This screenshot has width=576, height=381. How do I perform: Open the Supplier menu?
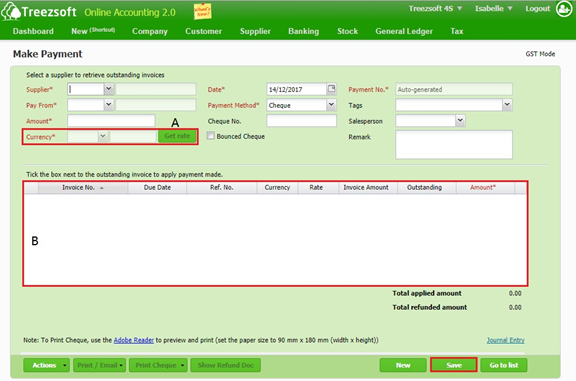[x=255, y=31]
